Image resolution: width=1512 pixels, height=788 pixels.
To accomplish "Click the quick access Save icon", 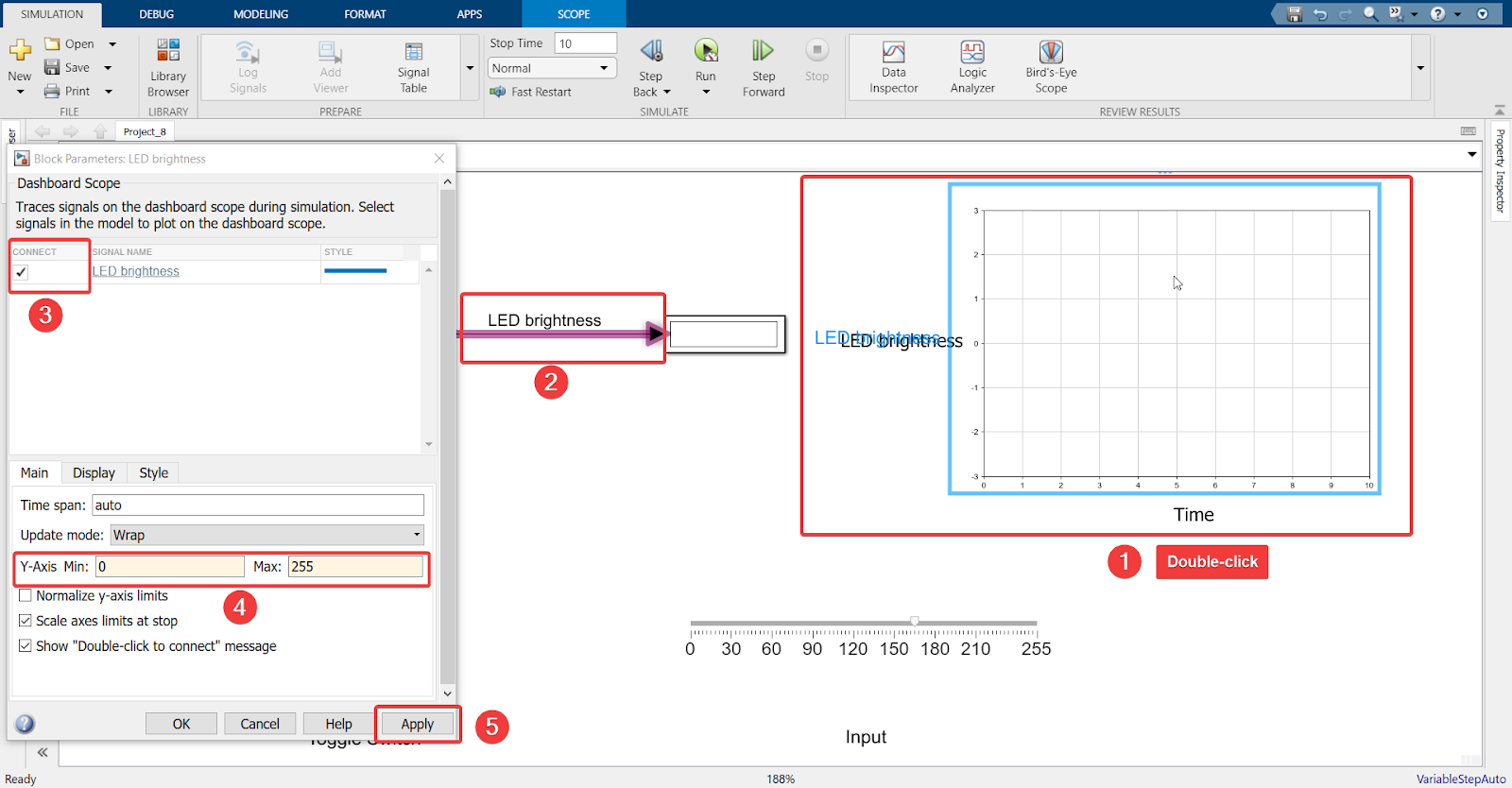I will (x=1295, y=14).
